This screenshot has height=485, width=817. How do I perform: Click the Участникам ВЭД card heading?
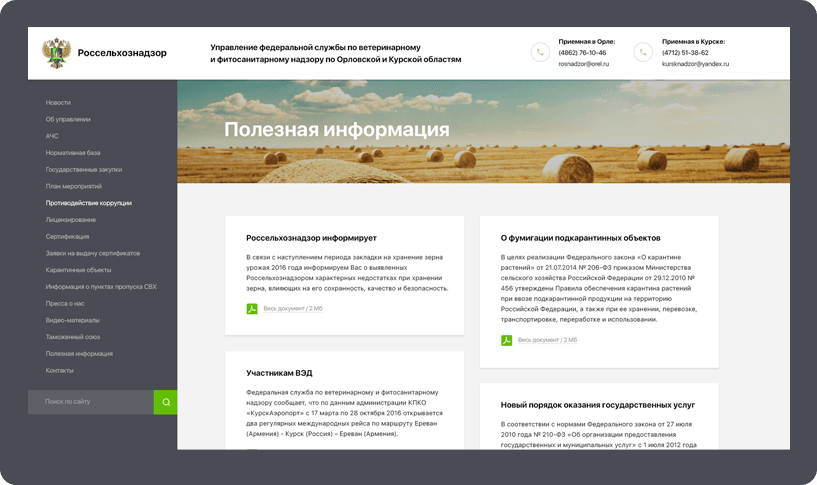[x=279, y=373]
